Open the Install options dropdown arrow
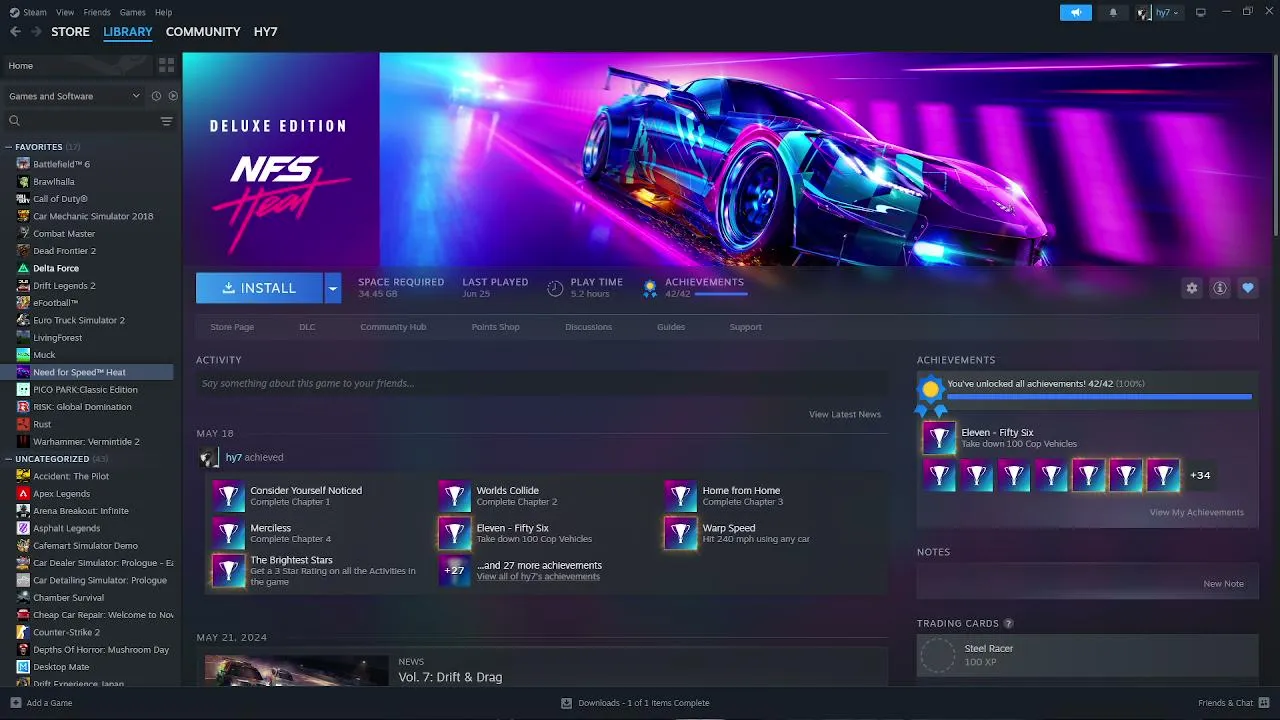The image size is (1280, 720). coord(332,288)
